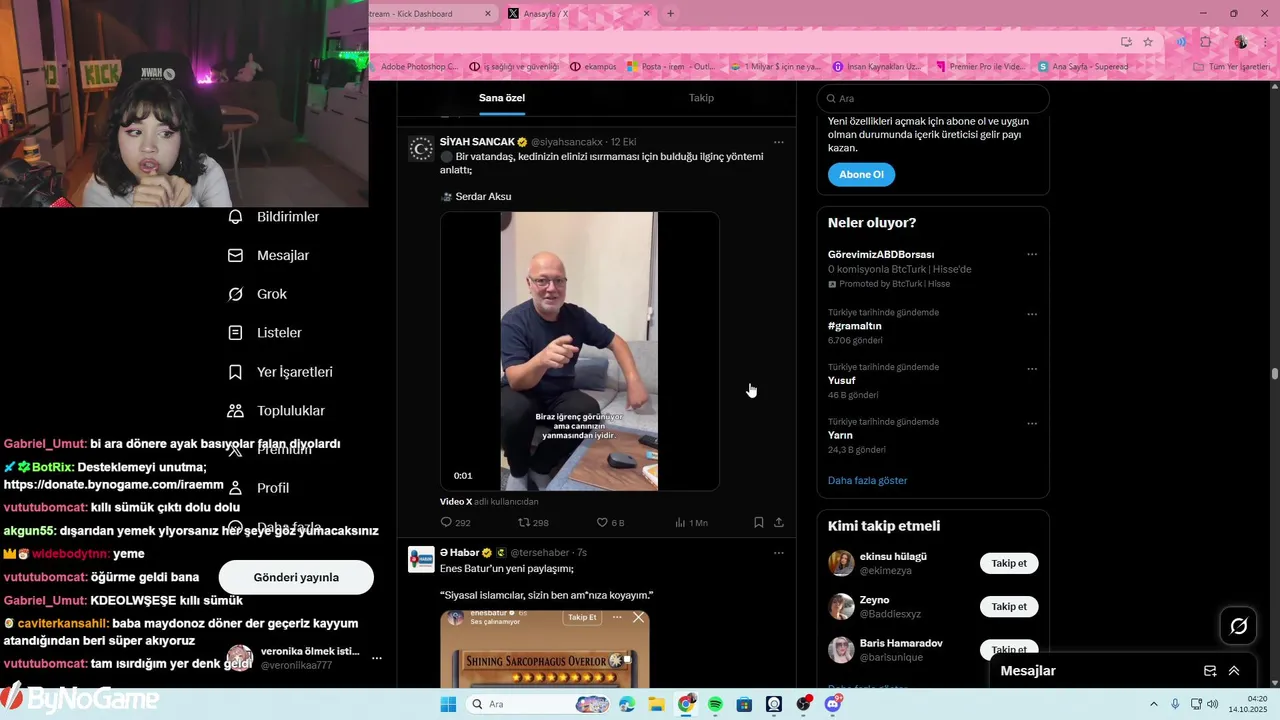The height and width of the screenshot is (720, 1280).
Task: Open the Enes Batur post image
Action: pos(545,648)
